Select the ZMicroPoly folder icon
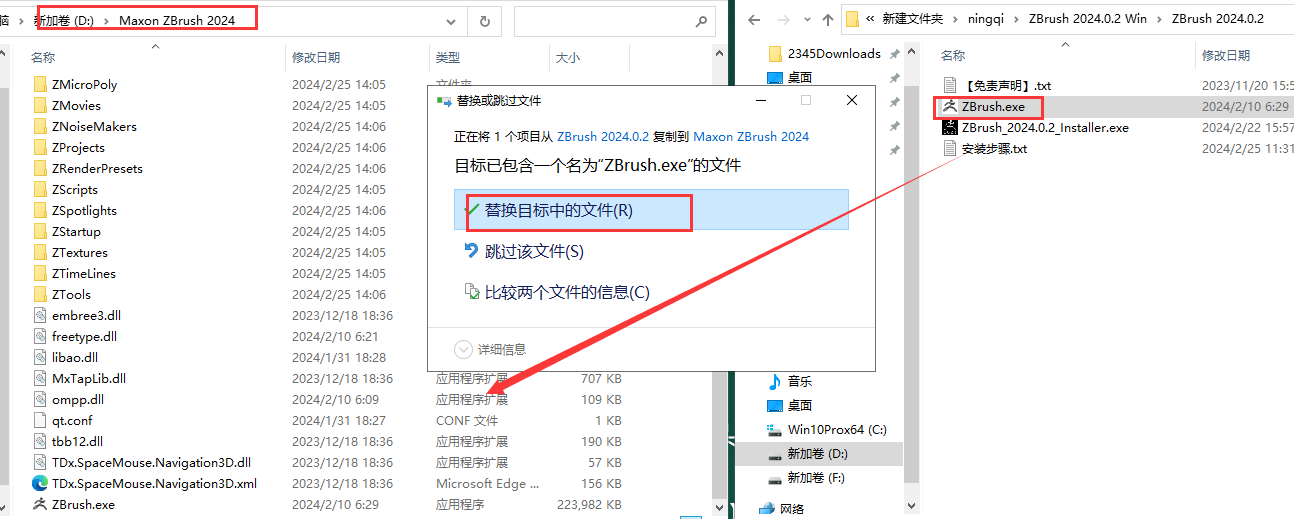This screenshot has width=1294, height=519. click(40, 85)
